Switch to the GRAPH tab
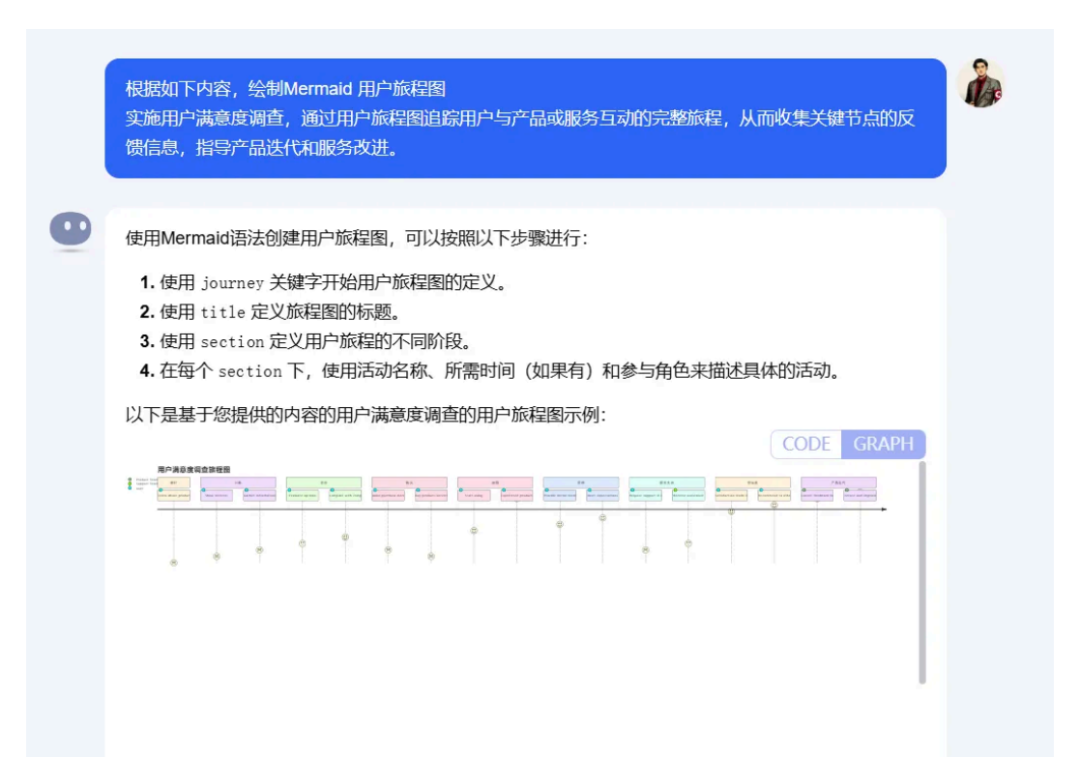Viewport: 1080px width, 757px height. point(884,444)
